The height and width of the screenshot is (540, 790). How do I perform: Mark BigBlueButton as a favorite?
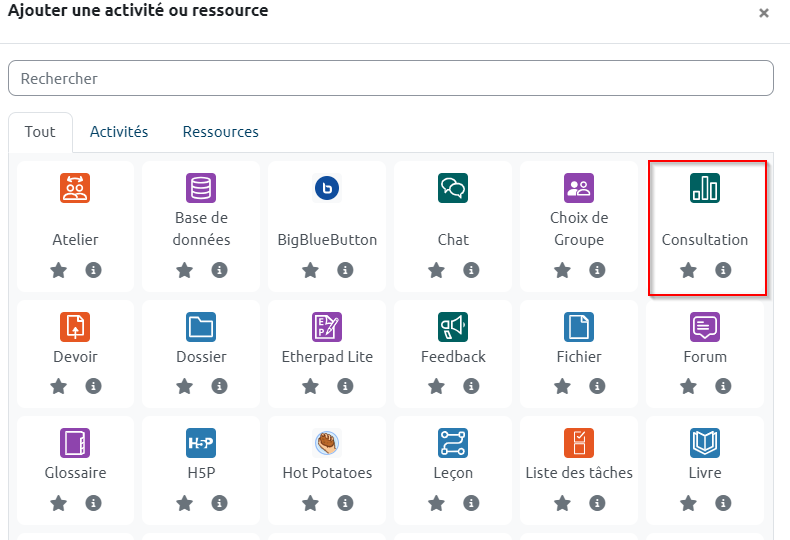[x=310, y=270]
